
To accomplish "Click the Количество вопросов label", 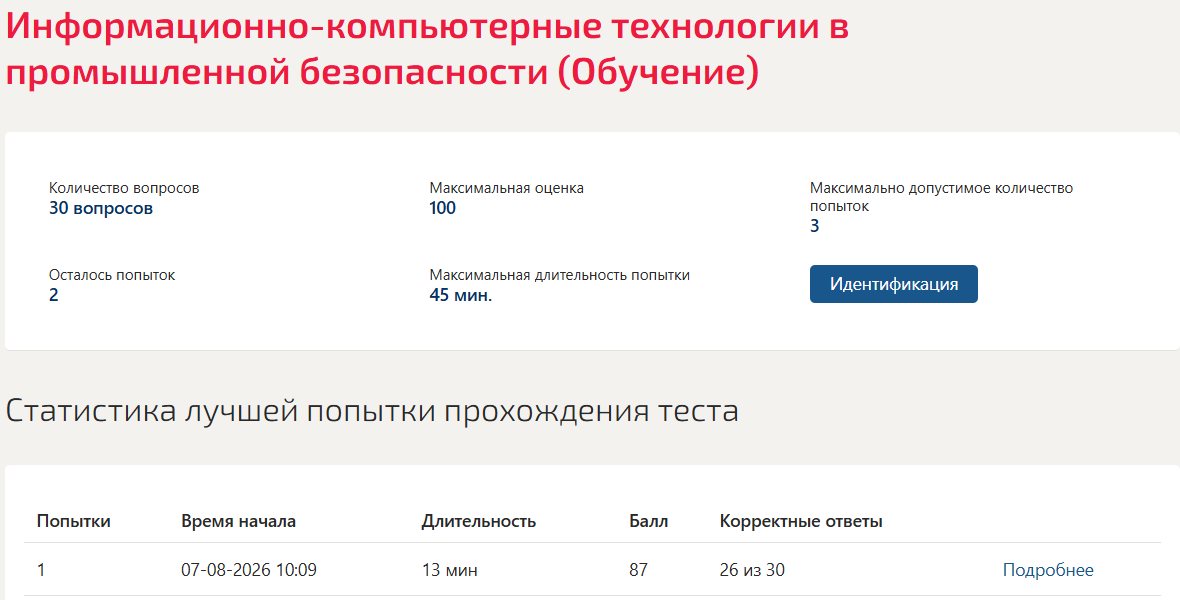I will coord(124,188).
